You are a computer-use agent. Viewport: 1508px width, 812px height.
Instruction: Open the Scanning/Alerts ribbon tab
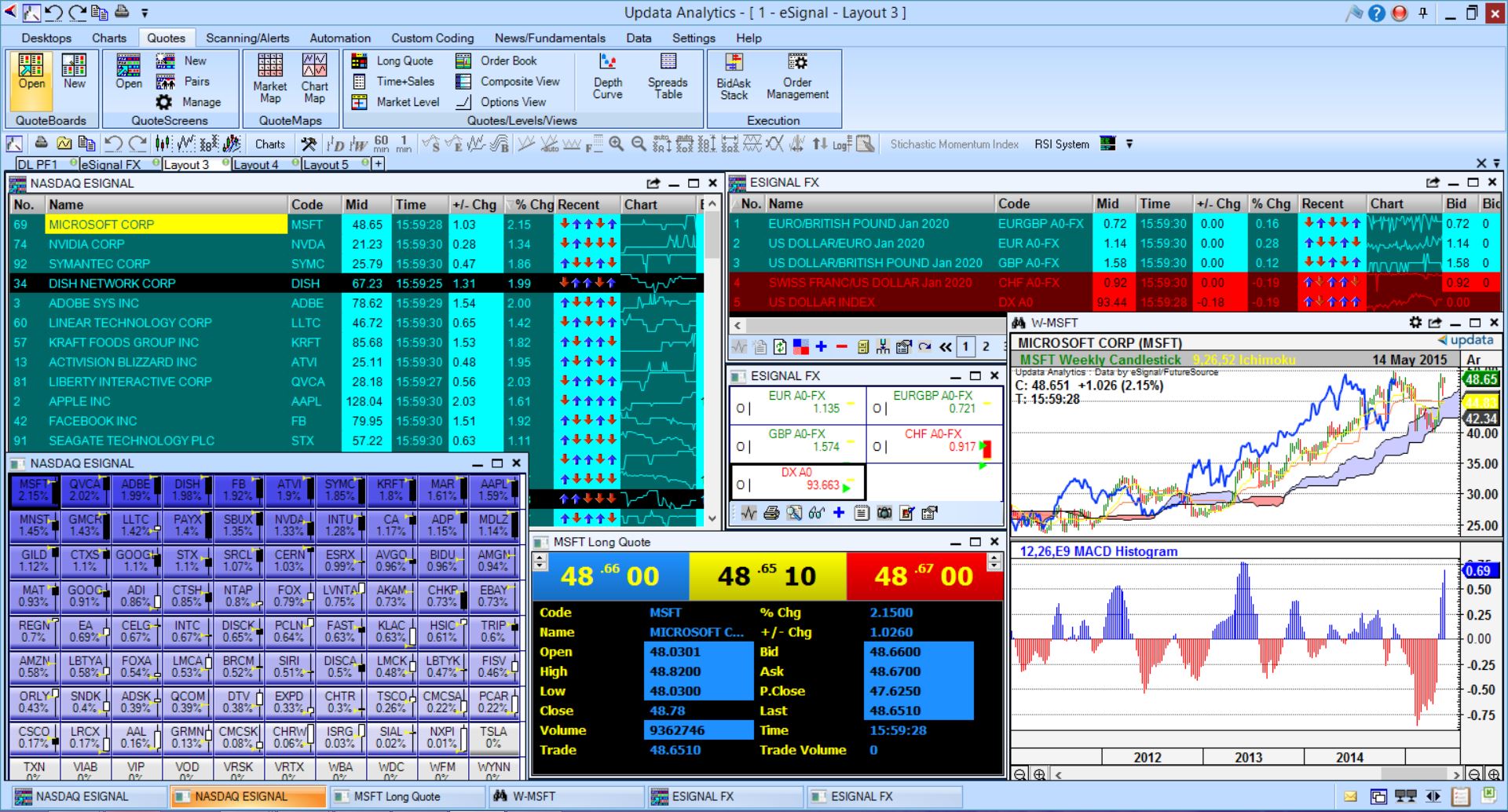[x=247, y=38]
